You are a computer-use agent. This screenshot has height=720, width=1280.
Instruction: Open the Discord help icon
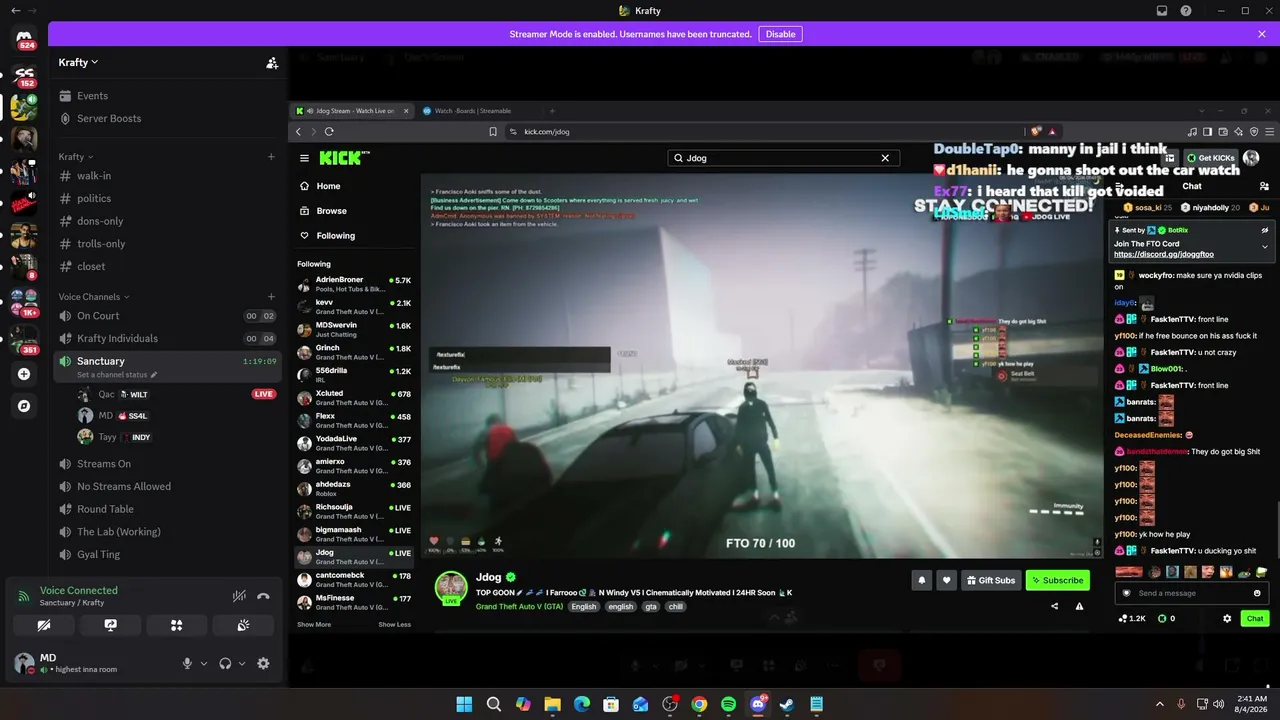1186,11
